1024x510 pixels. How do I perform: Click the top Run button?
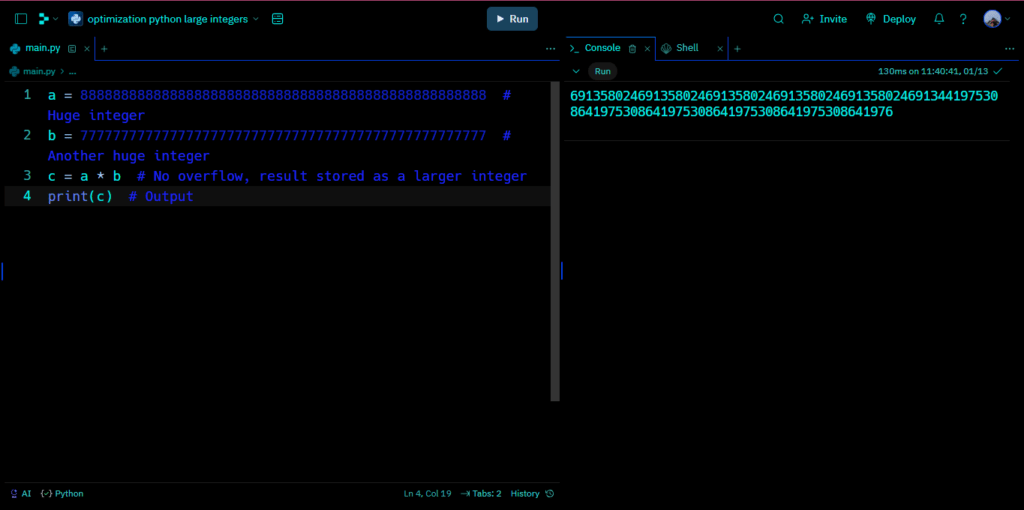coord(512,19)
